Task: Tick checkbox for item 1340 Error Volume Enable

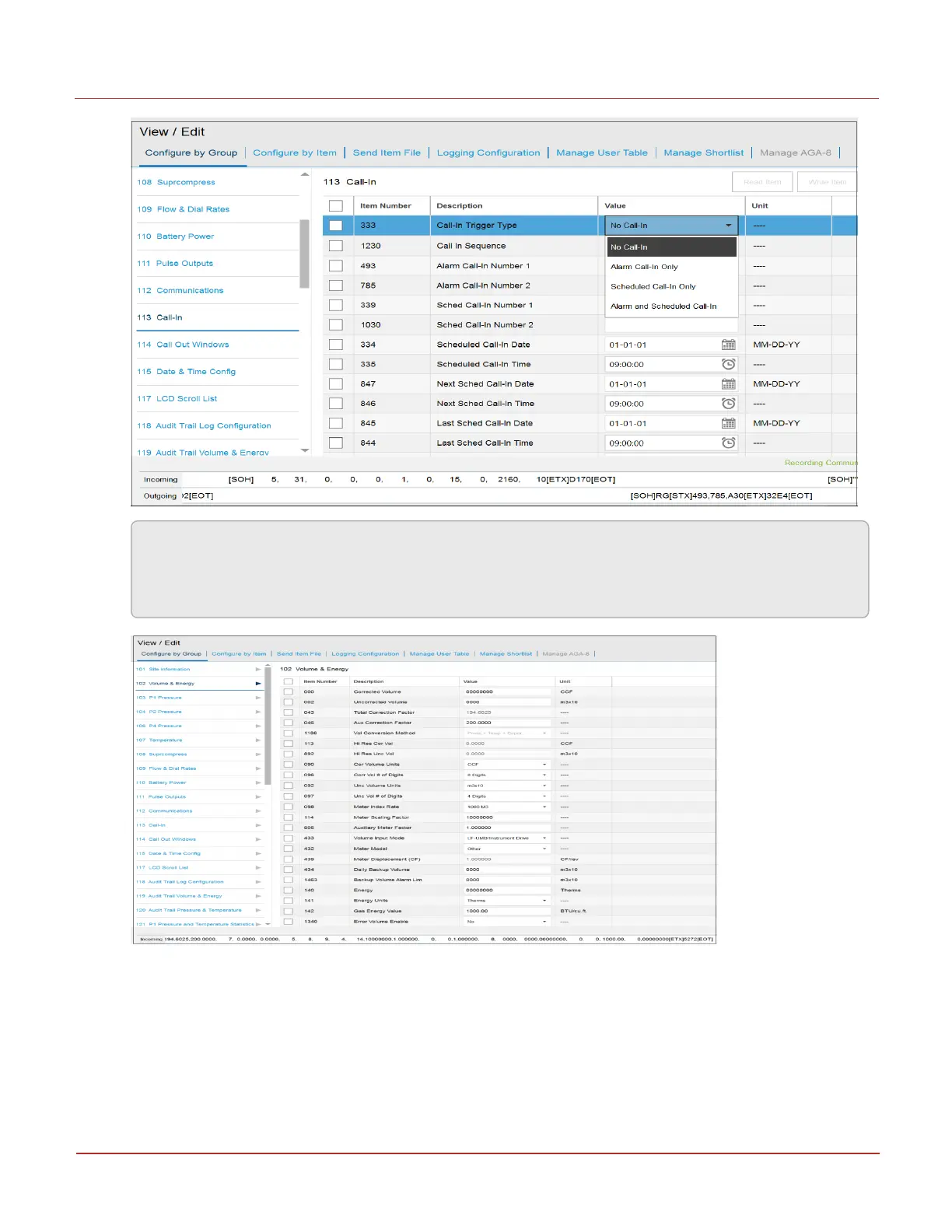Action: click(x=288, y=922)
